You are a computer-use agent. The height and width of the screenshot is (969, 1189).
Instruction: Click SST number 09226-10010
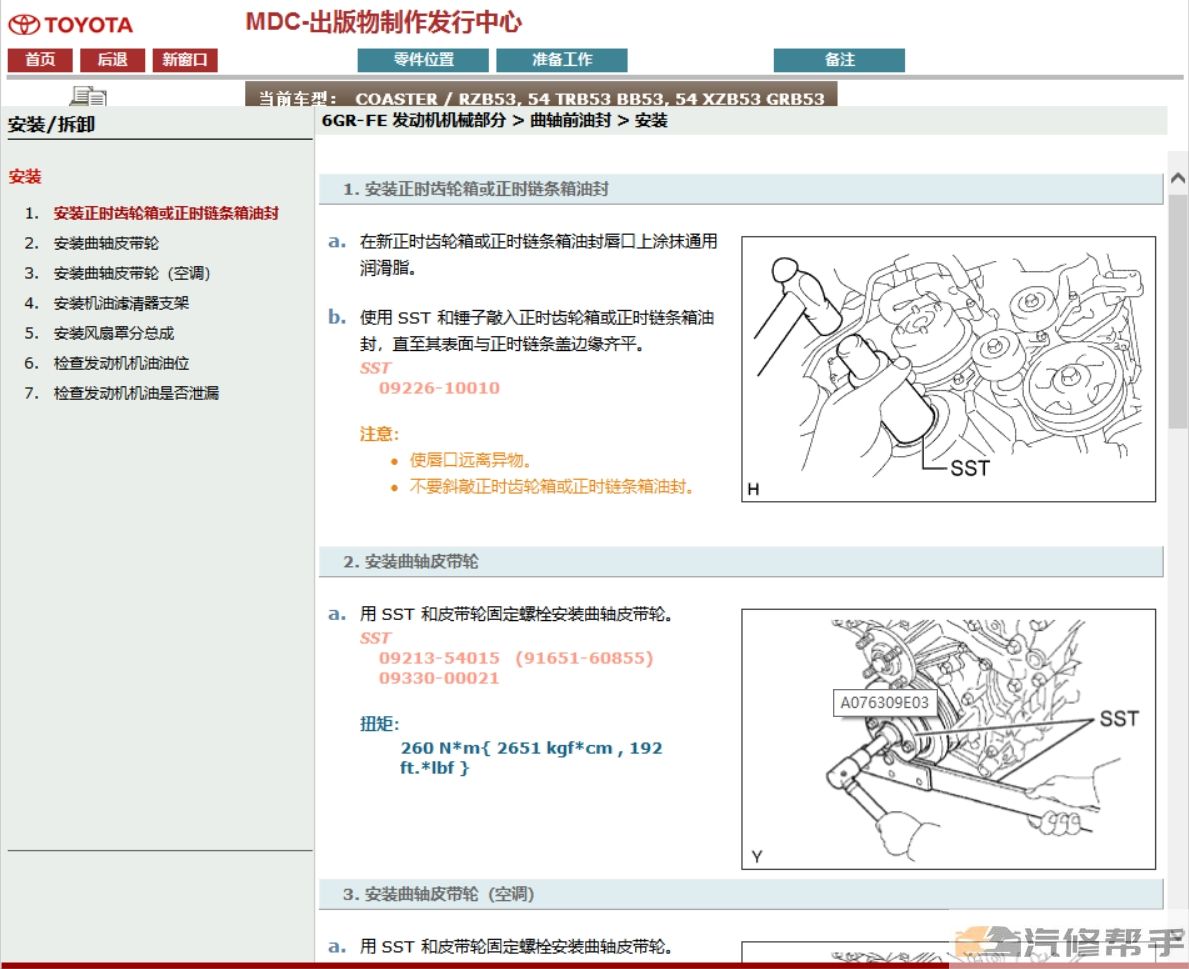point(439,388)
